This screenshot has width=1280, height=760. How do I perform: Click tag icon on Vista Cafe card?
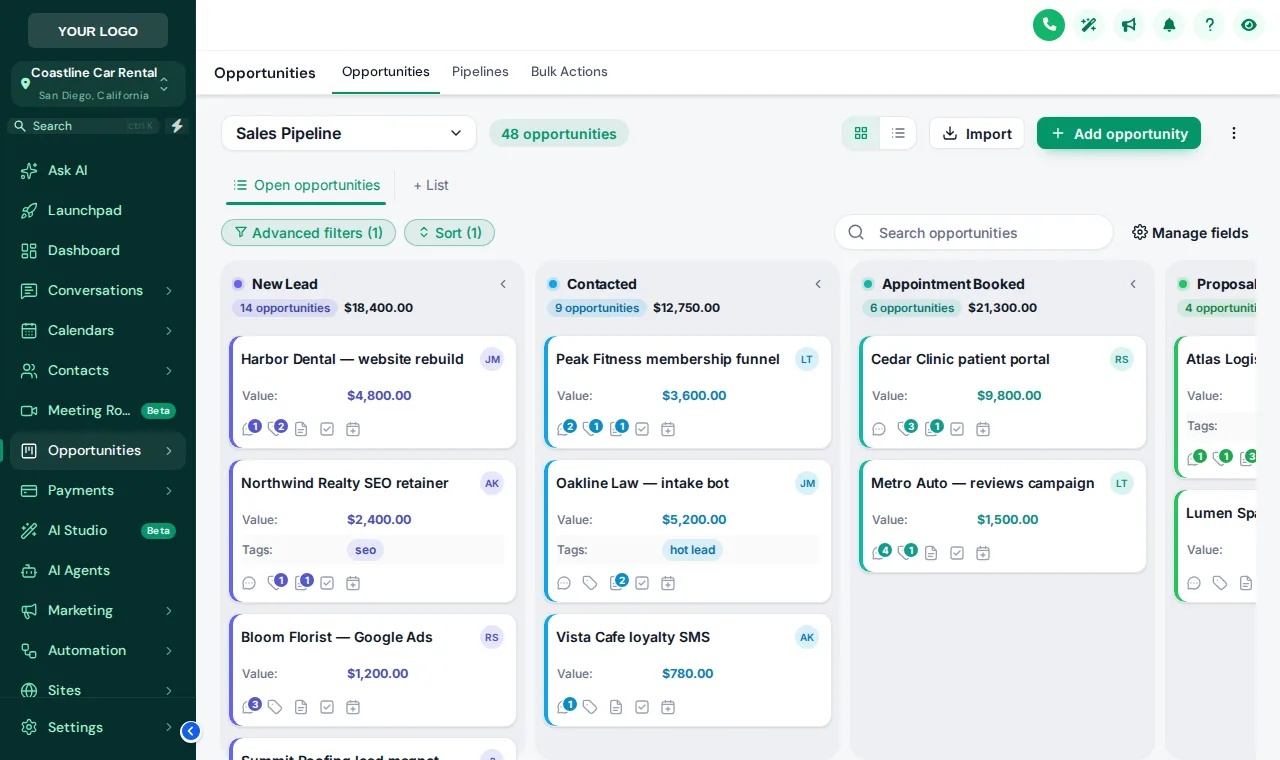coord(590,707)
